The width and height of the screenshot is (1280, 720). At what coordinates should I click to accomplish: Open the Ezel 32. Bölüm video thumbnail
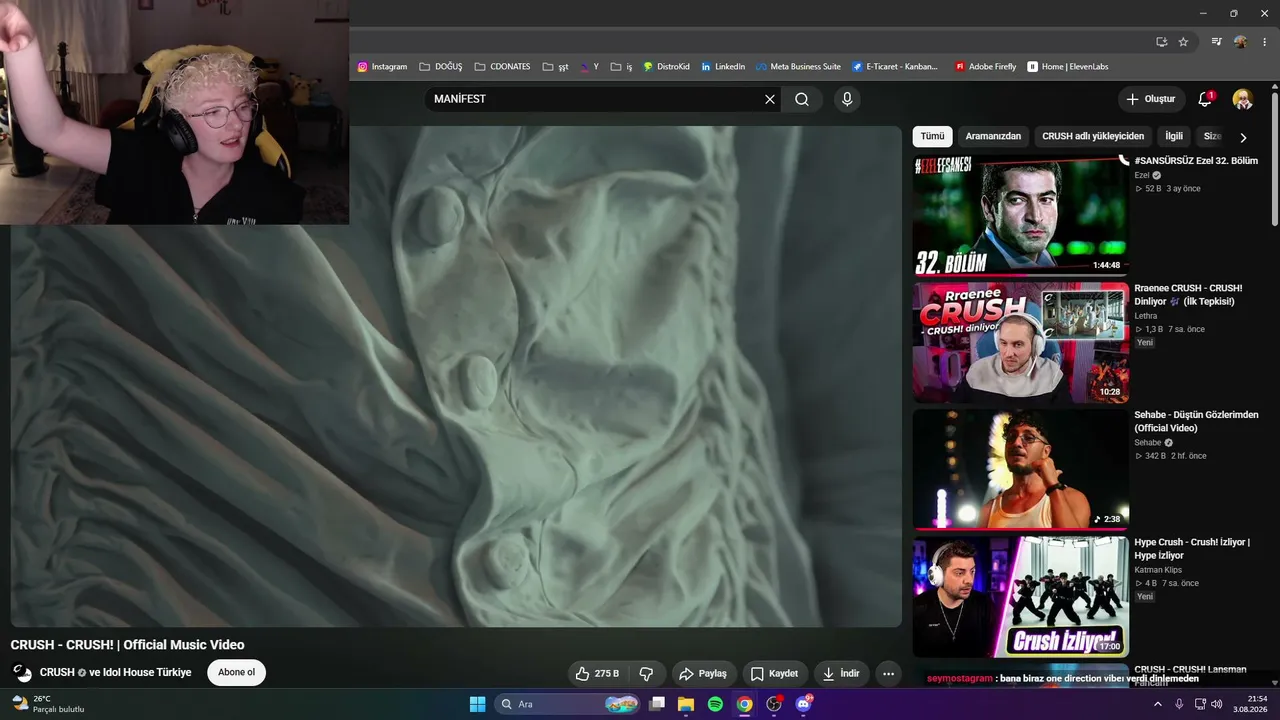point(1020,215)
